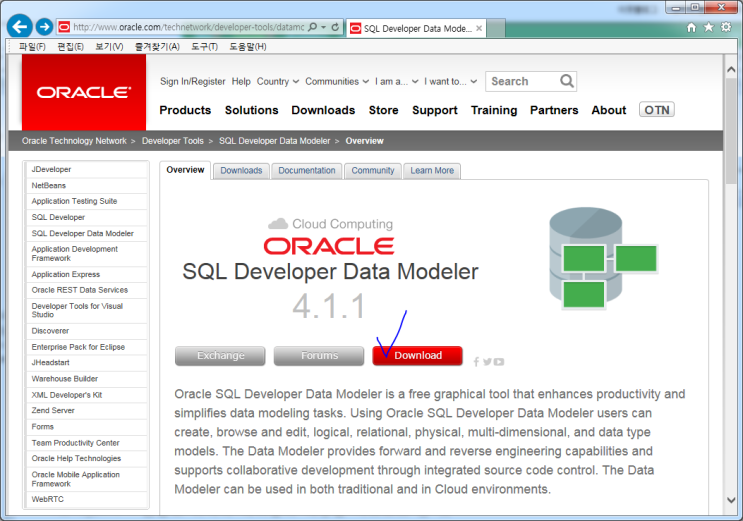Open the 파일(F) menu

[x=32, y=46]
